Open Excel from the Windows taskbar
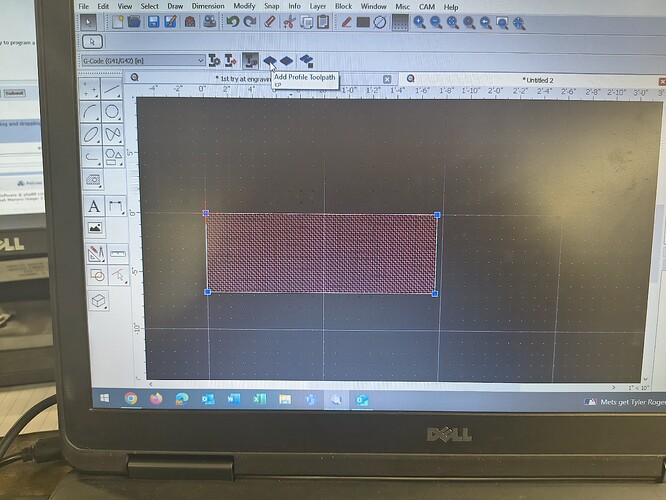 [260, 399]
